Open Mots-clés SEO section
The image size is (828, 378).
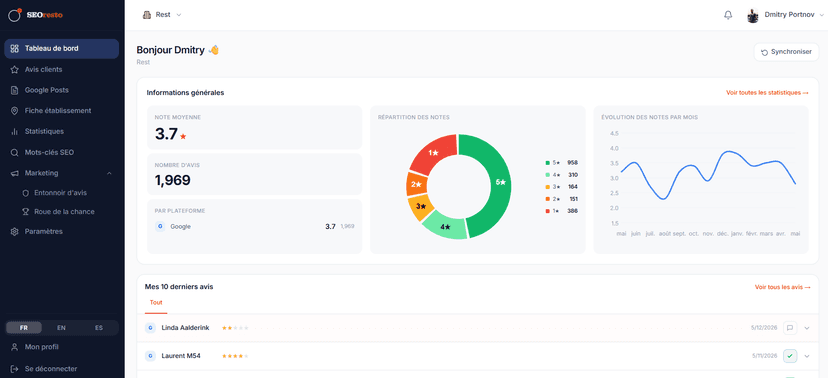[61, 153]
